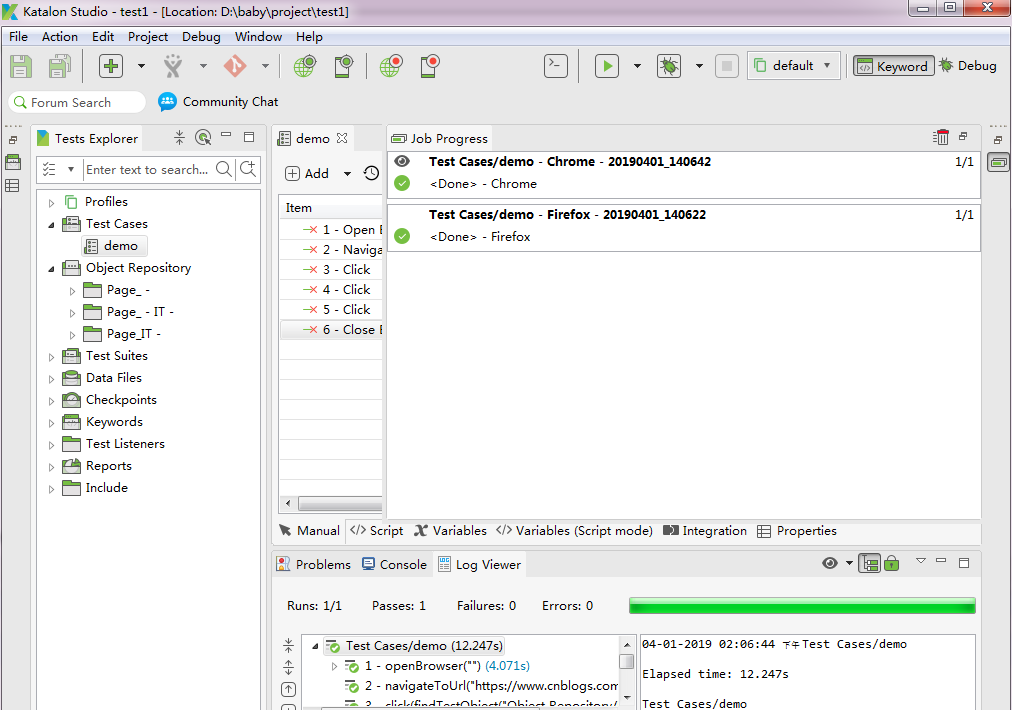Click Collapse All in Tests Explorer
Image resolution: width=1012 pixels, height=710 pixels.
click(179, 137)
